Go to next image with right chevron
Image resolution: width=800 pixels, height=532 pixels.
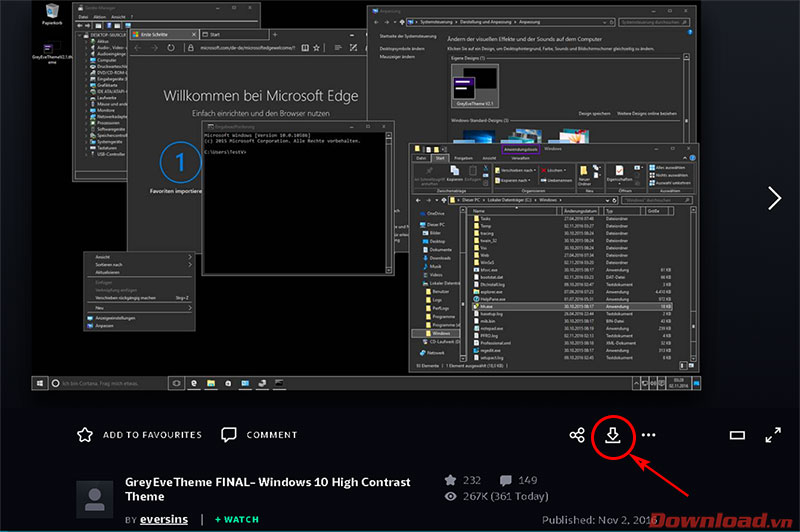click(x=774, y=198)
